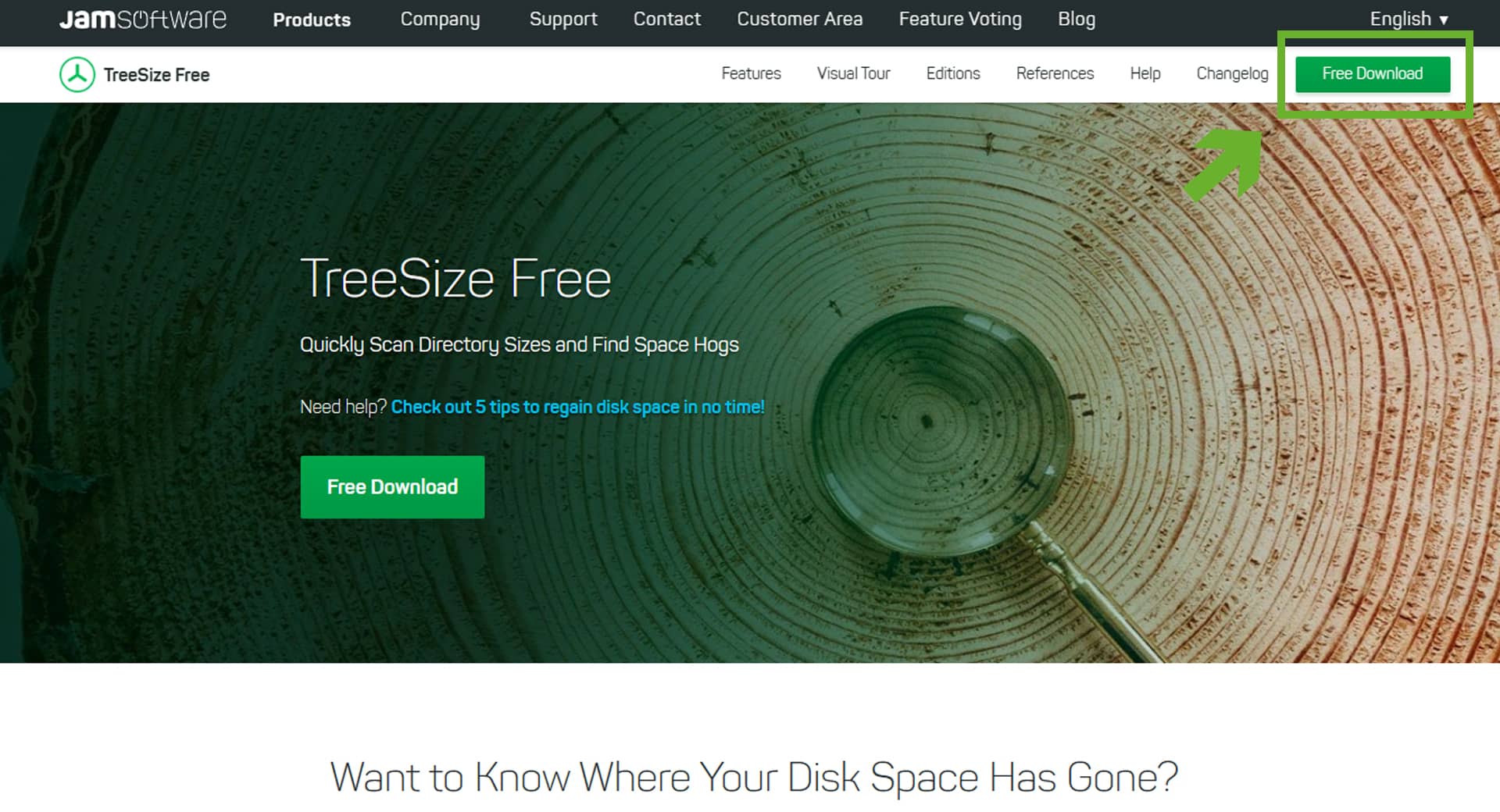Open the English language dropdown
Image resolution: width=1500 pixels, height=812 pixels.
coord(1409,19)
